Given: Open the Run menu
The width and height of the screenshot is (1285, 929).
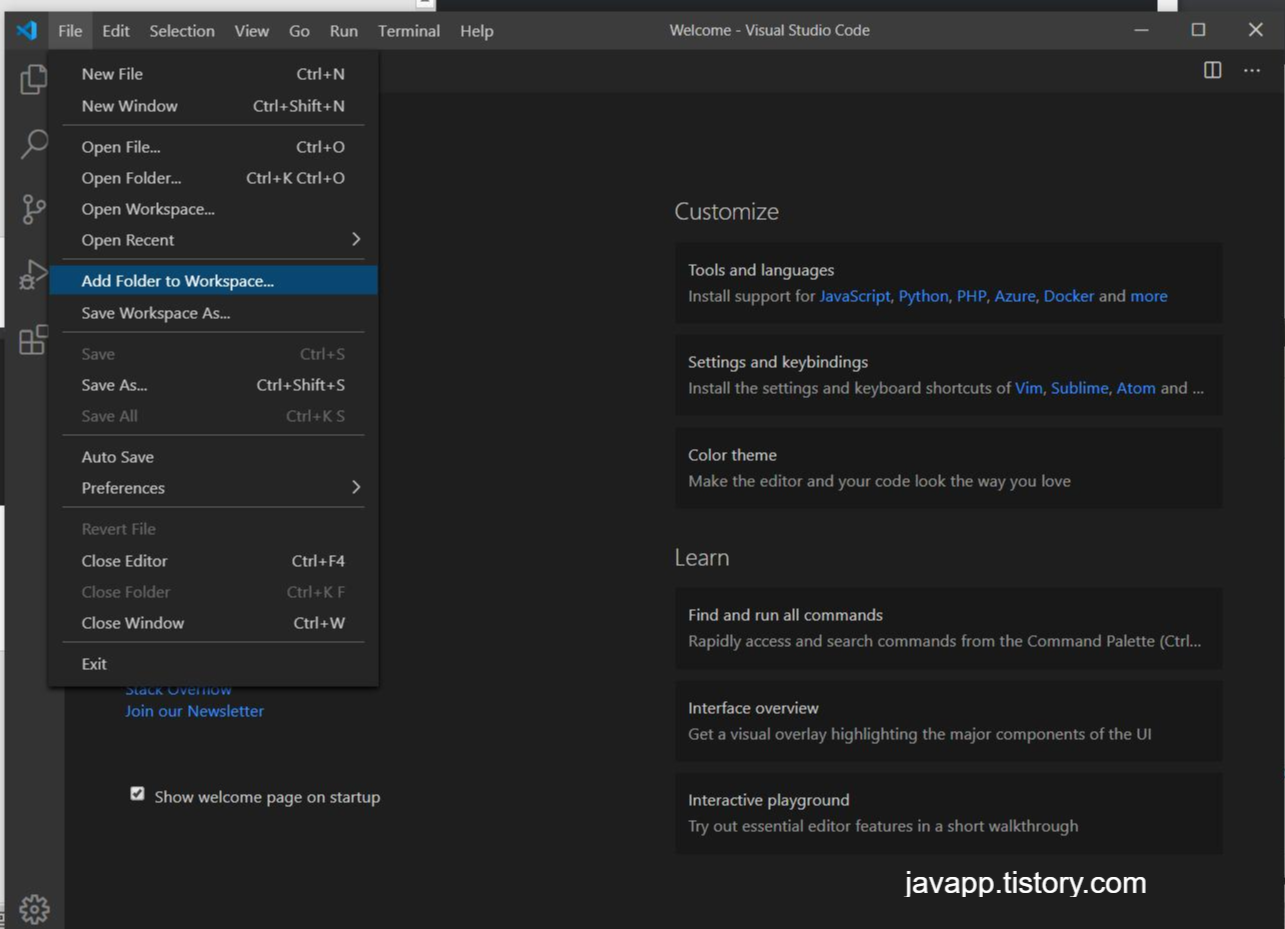Looking at the screenshot, I should (344, 30).
